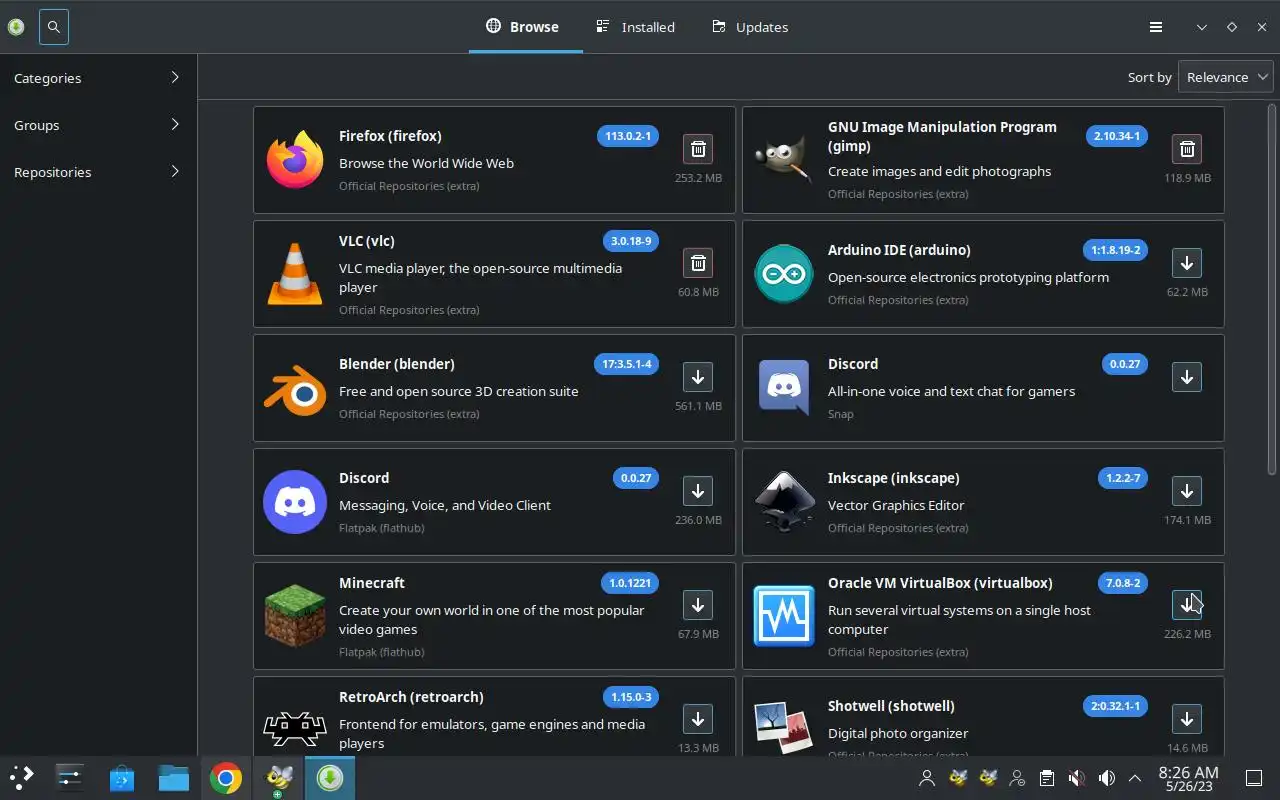Click the Firefox logo thumbnail
Screen dimensions: 1280x800
(x=295, y=160)
